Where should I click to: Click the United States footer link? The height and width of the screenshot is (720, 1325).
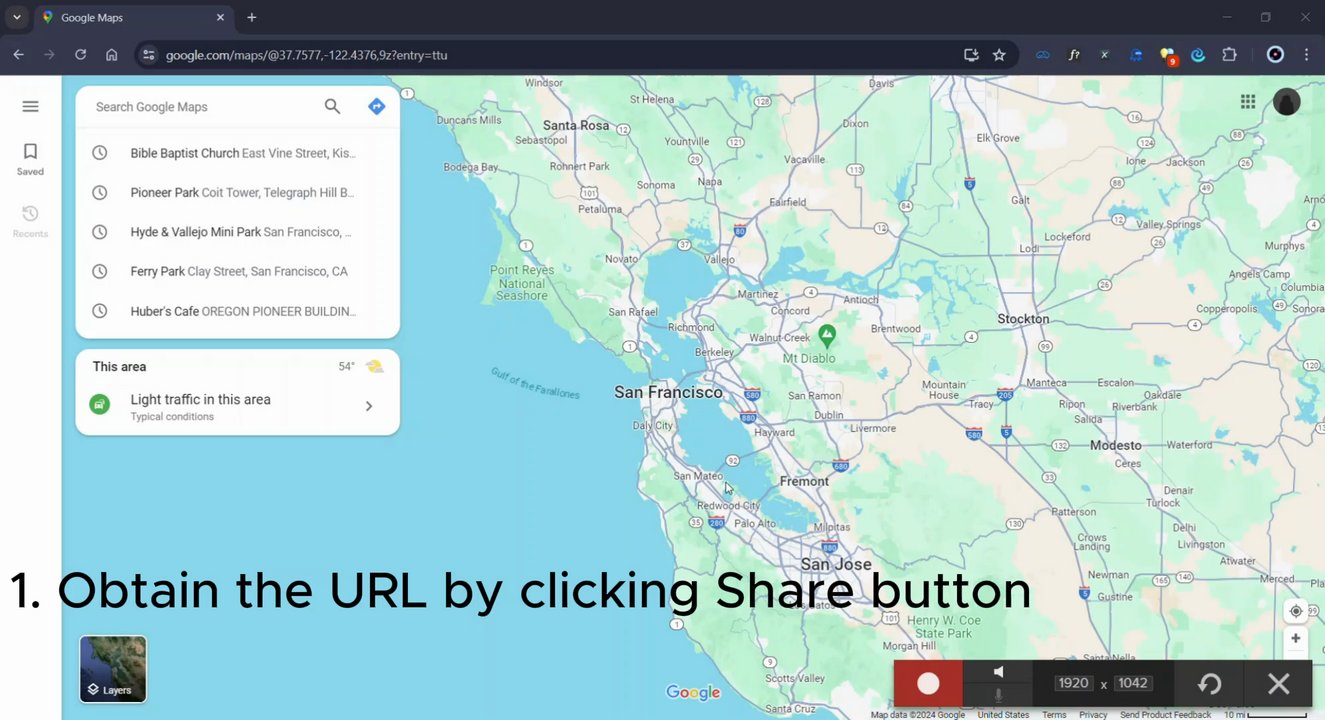tap(1003, 715)
